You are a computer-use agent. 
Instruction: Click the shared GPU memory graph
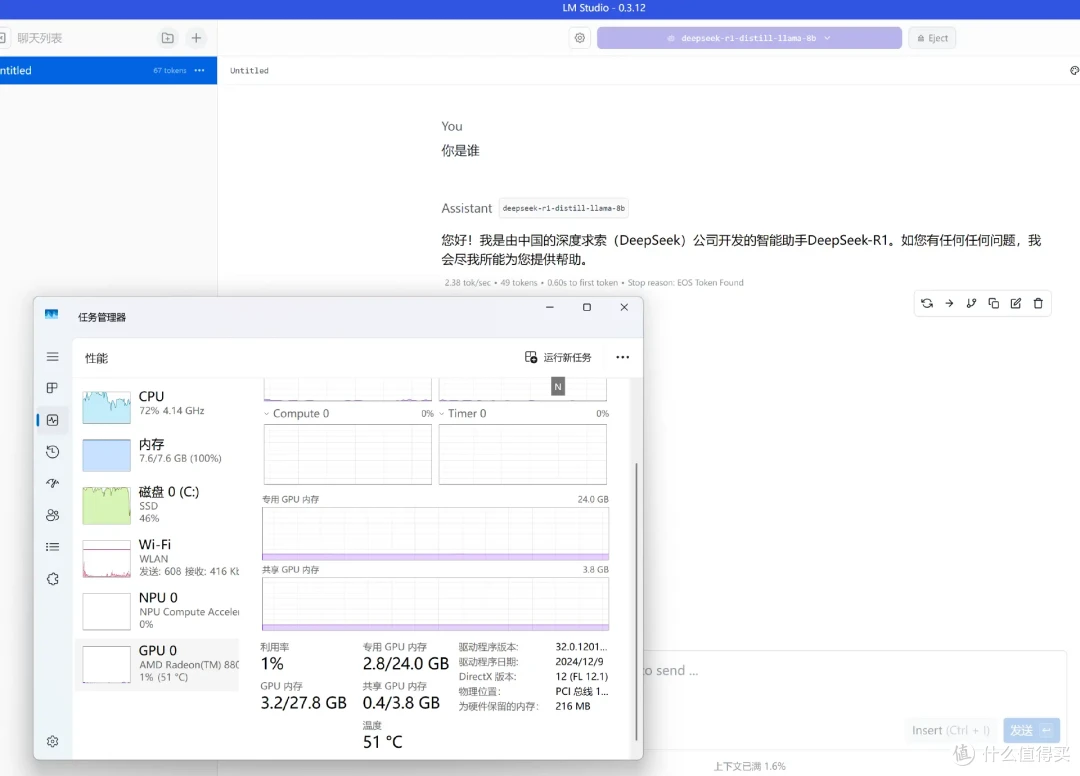point(435,604)
